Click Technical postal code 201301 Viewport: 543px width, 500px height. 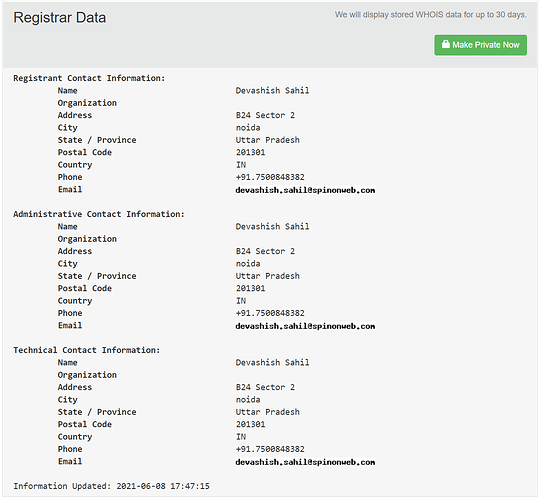click(250, 425)
